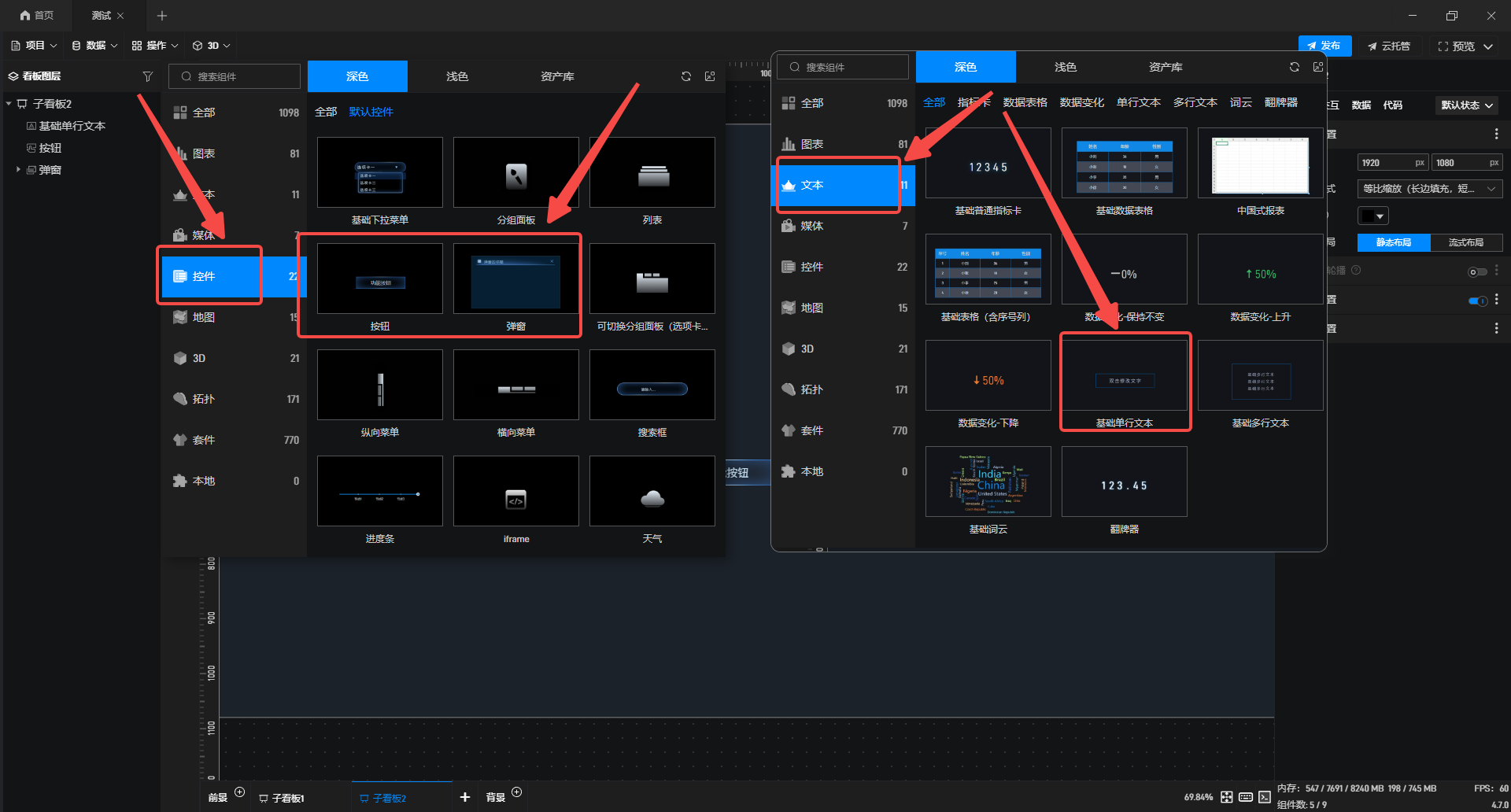
Task: Click refresh icon in left component panel
Action: click(x=685, y=76)
